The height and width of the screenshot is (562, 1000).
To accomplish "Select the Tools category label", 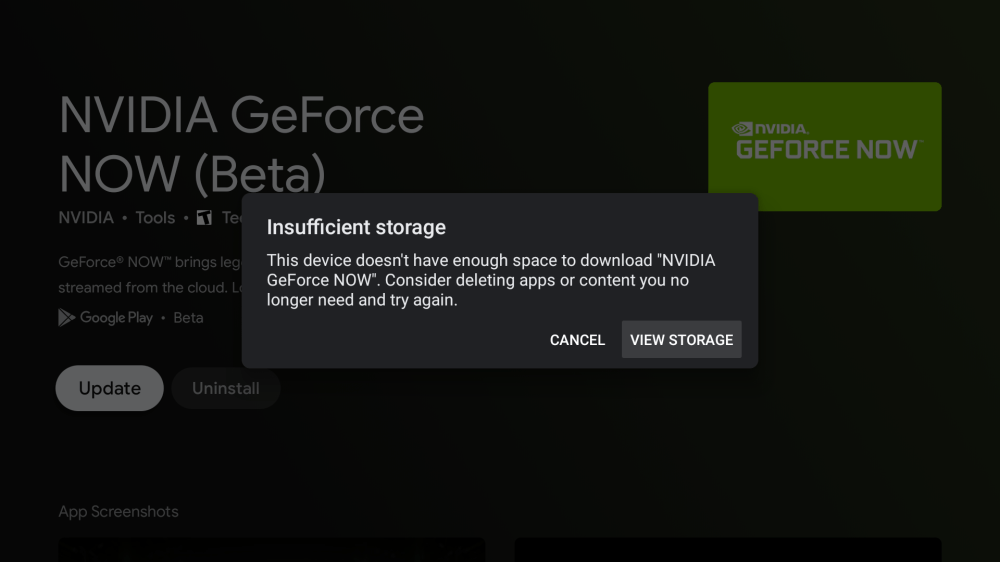I will [155, 218].
